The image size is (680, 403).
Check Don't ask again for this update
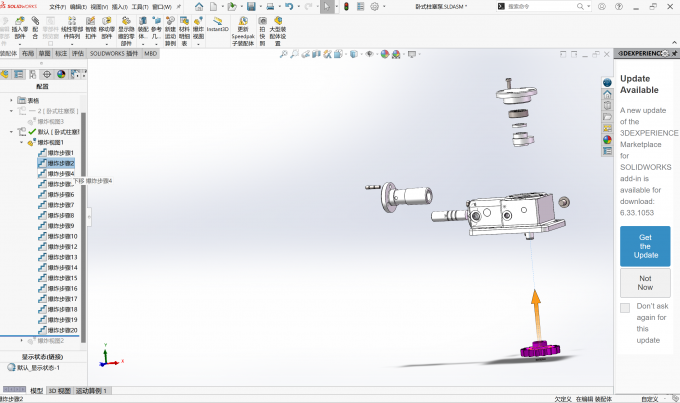click(x=625, y=308)
